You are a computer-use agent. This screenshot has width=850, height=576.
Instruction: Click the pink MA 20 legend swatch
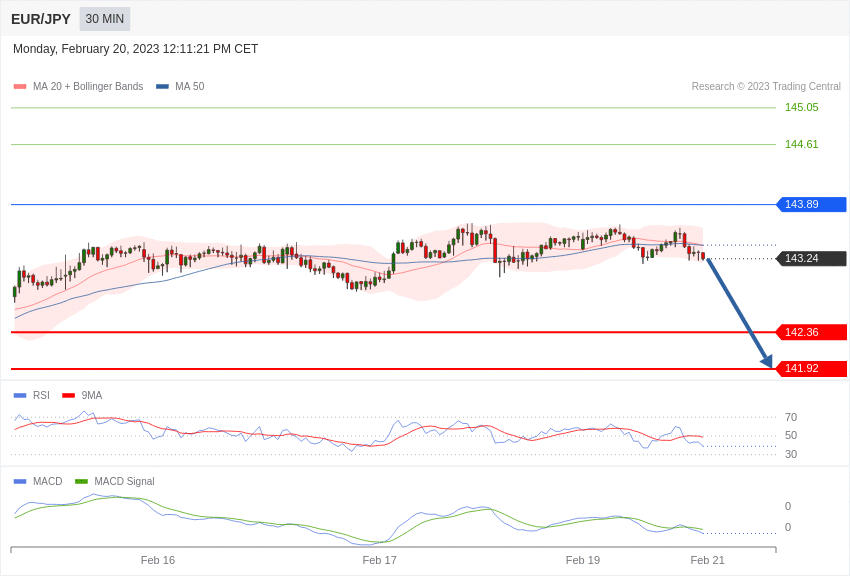(x=20, y=87)
